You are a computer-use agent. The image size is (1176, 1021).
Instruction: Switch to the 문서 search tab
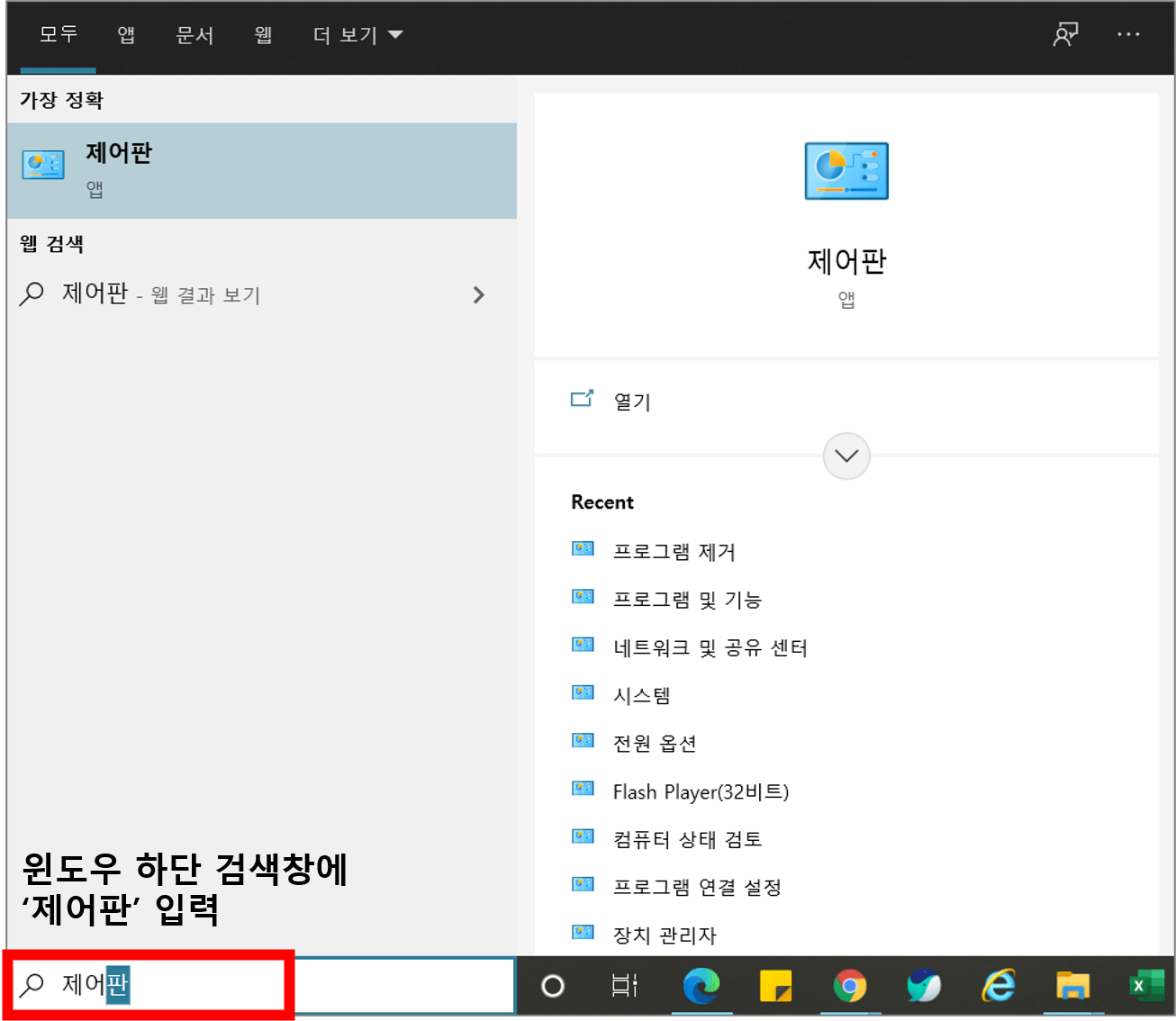pos(194,34)
